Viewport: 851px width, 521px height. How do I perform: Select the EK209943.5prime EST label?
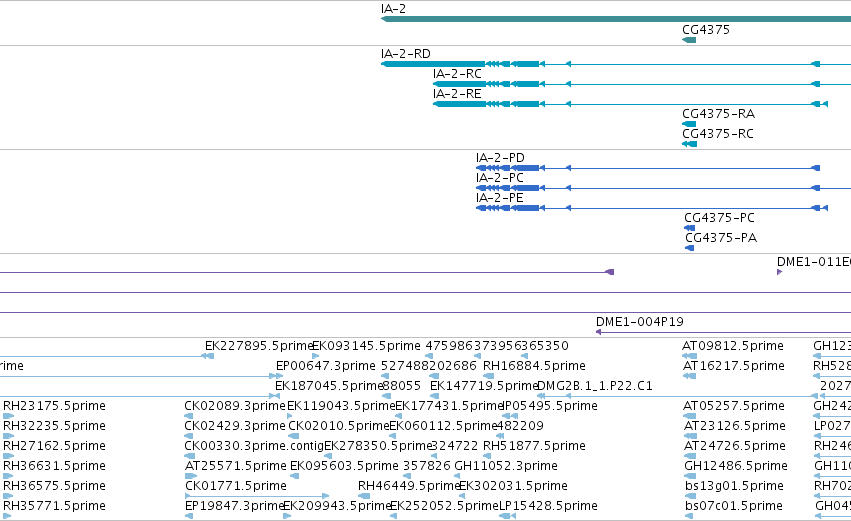[337, 507]
